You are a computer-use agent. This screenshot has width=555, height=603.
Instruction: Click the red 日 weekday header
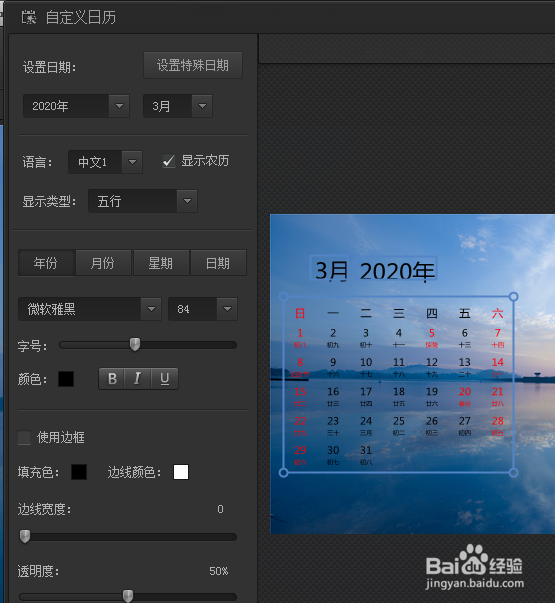click(300, 313)
